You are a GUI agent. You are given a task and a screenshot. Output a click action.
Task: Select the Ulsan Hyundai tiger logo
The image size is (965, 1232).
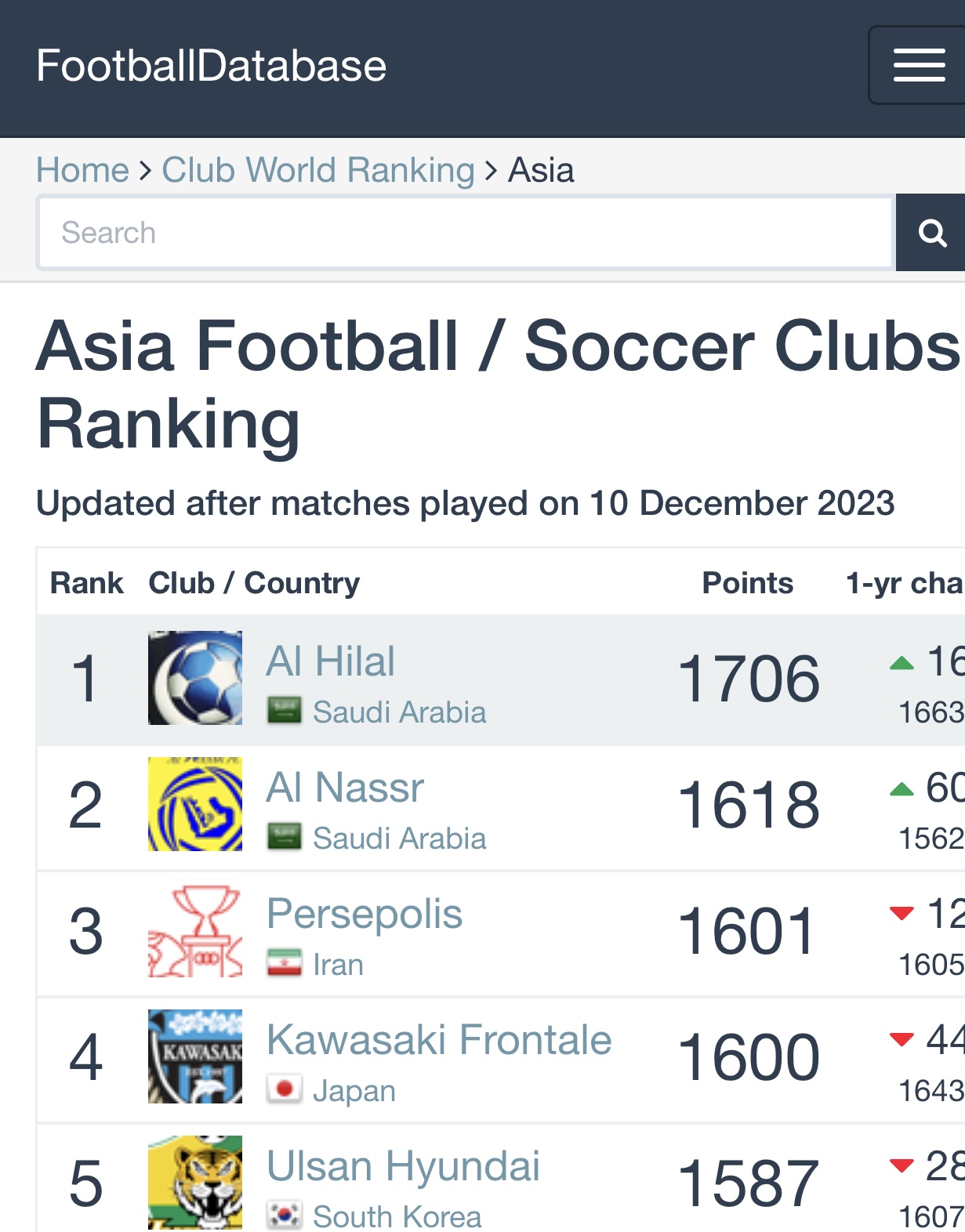tap(195, 1183)
